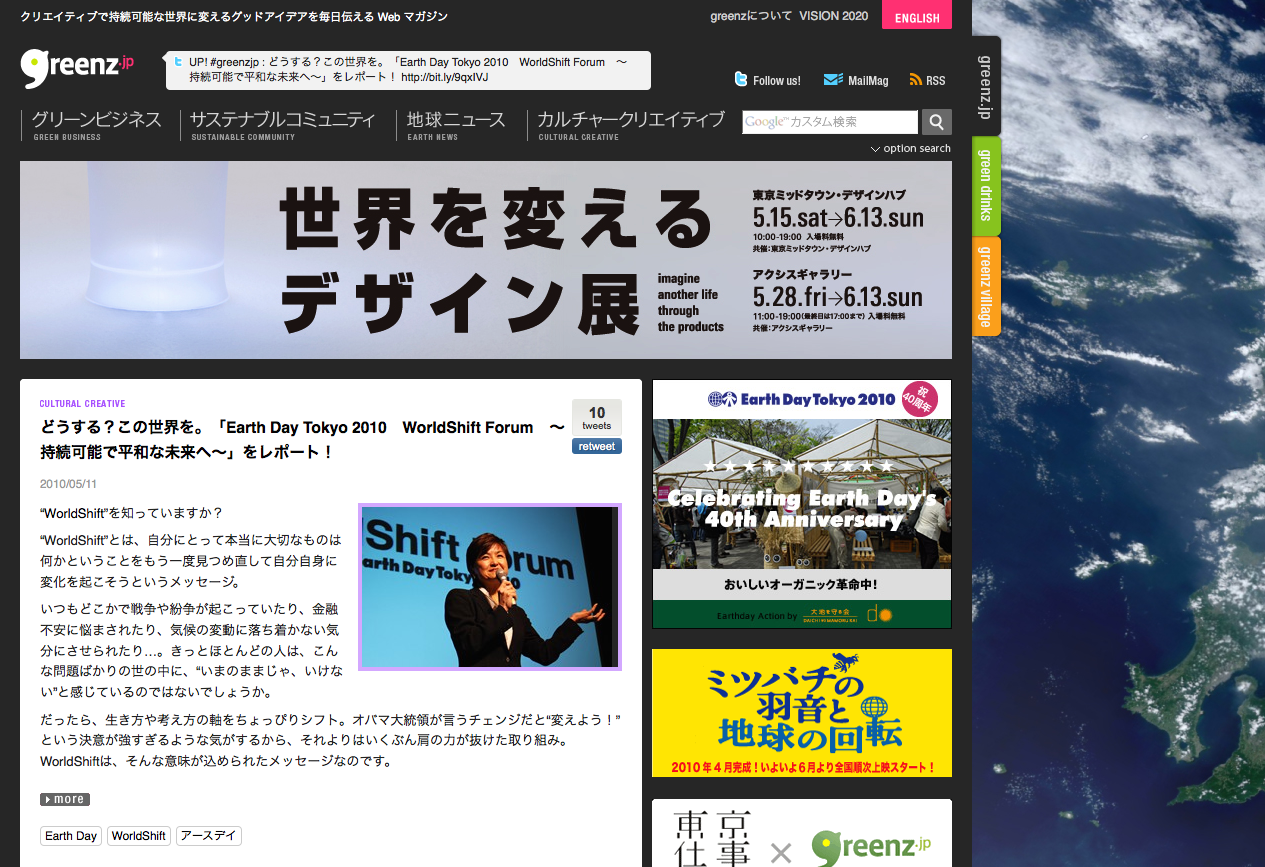
Task: Click the Twitter bird Follow us icon
Action: [x=741, y=80]
